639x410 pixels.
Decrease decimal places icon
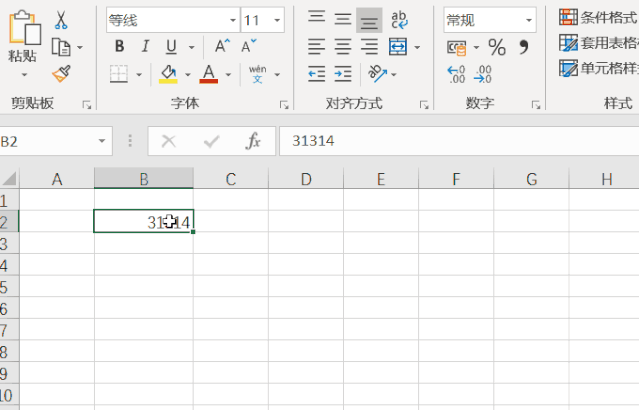pos(483,75)
